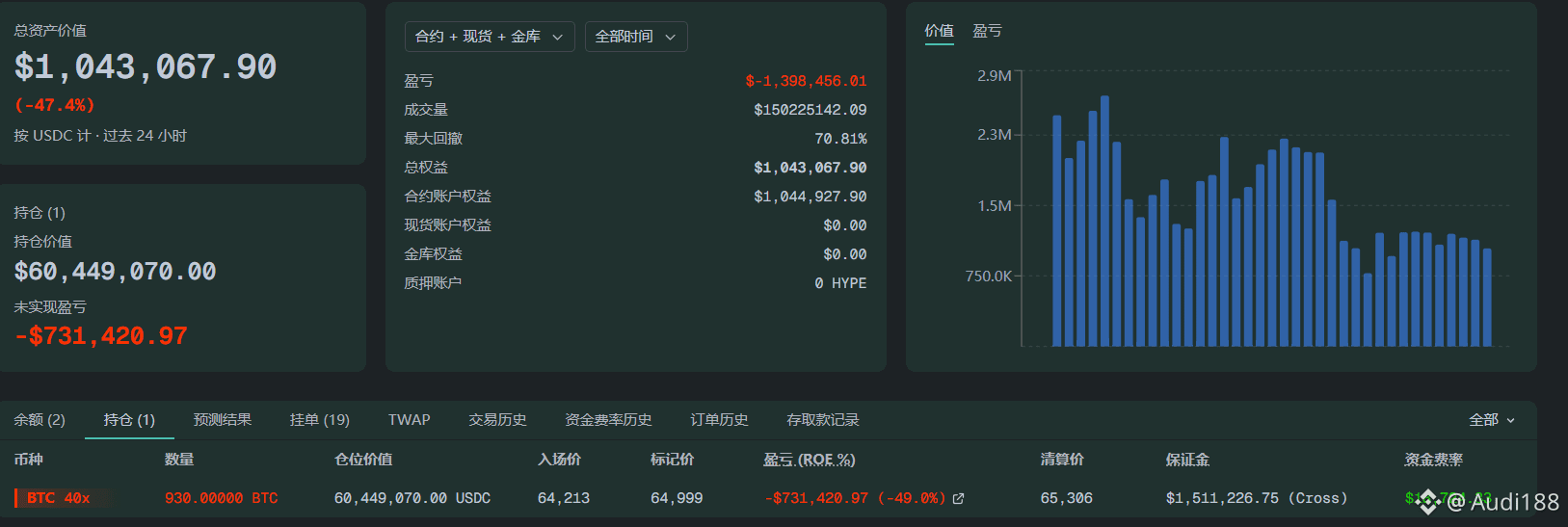Click the total asset value $1,043,067.90 heading
Screen dimensions: 1568x527
[x=146, y=66]
